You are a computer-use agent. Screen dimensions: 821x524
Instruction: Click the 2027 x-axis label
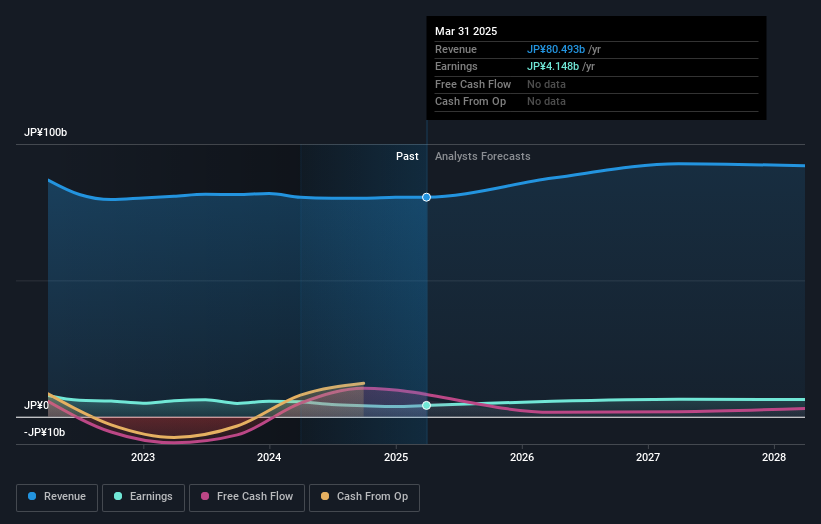(x=648, y=458)
